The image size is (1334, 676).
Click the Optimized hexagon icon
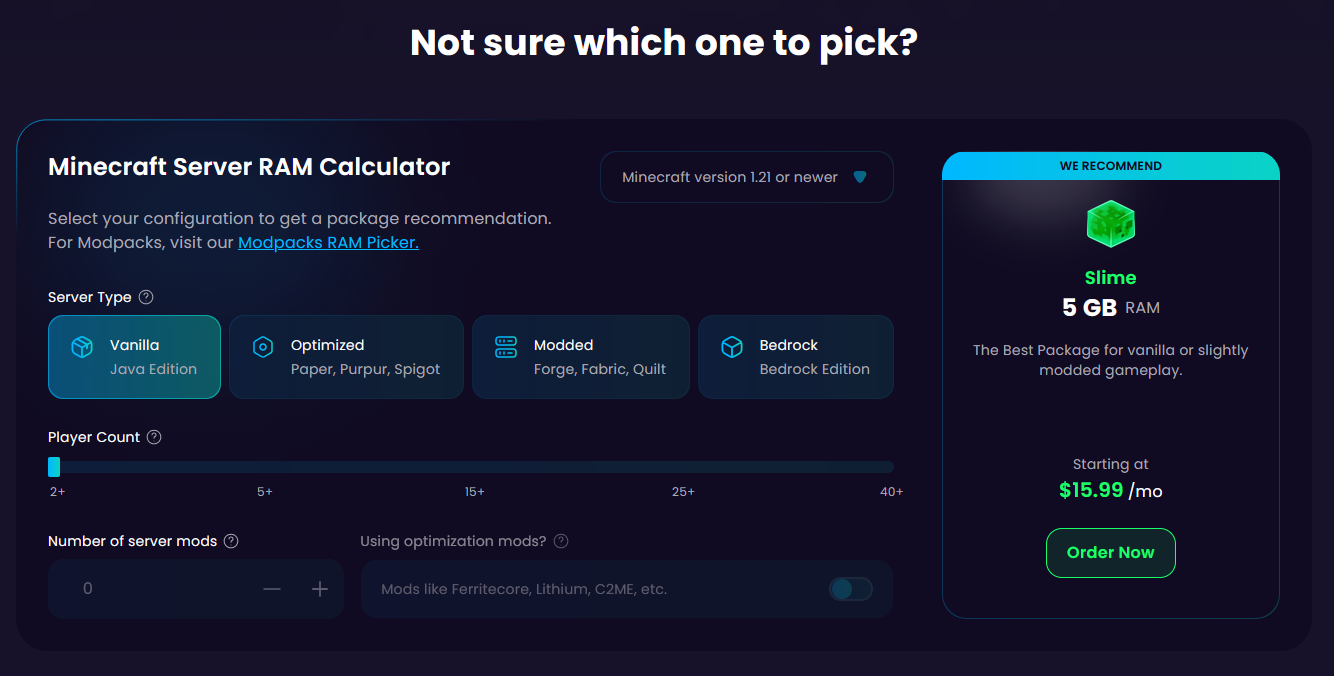click(x=262, y=347)
